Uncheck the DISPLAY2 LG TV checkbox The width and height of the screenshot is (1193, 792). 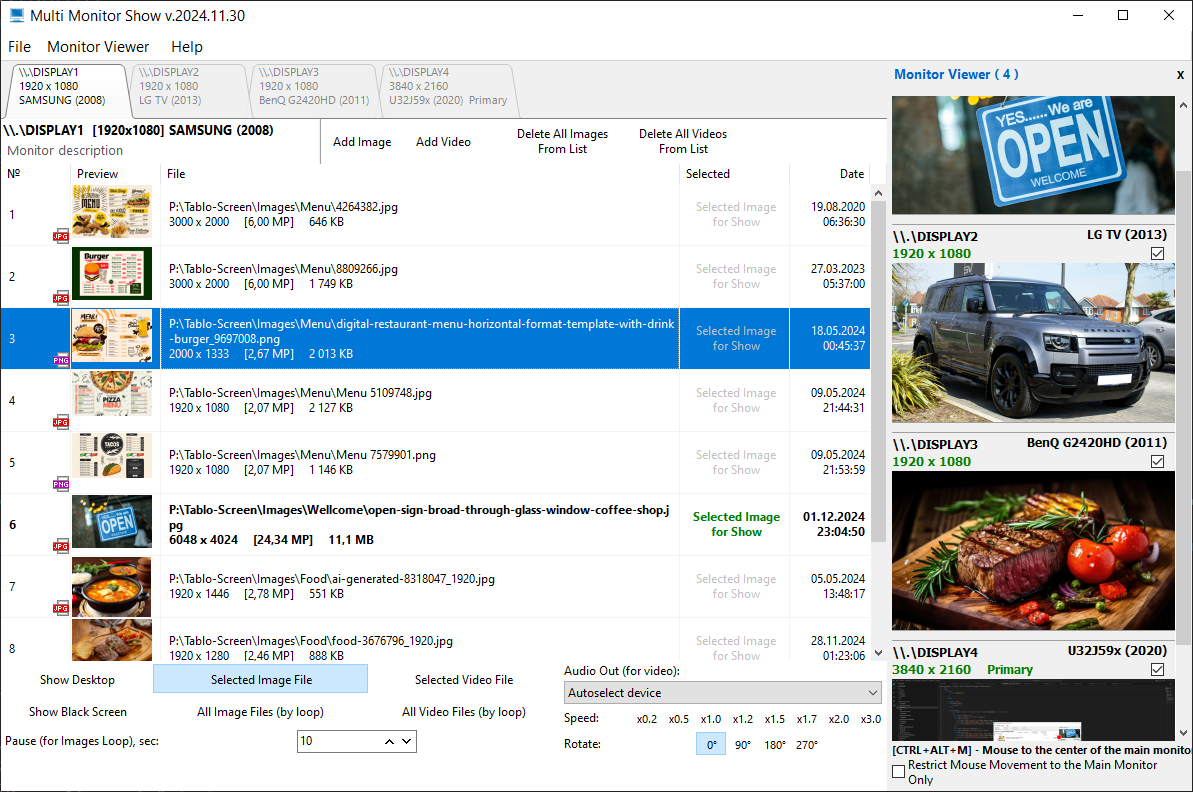point(1157,253)
